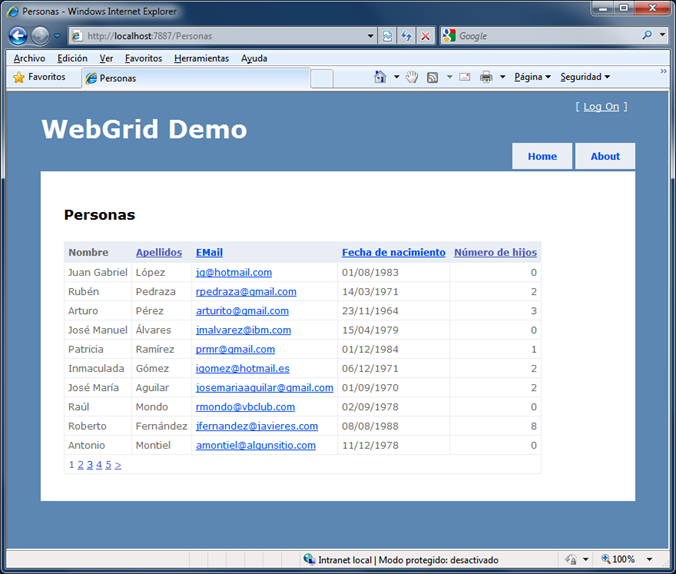676x574 pixels.
Task: Click the Refresh page icon
Action: point(407,36)
